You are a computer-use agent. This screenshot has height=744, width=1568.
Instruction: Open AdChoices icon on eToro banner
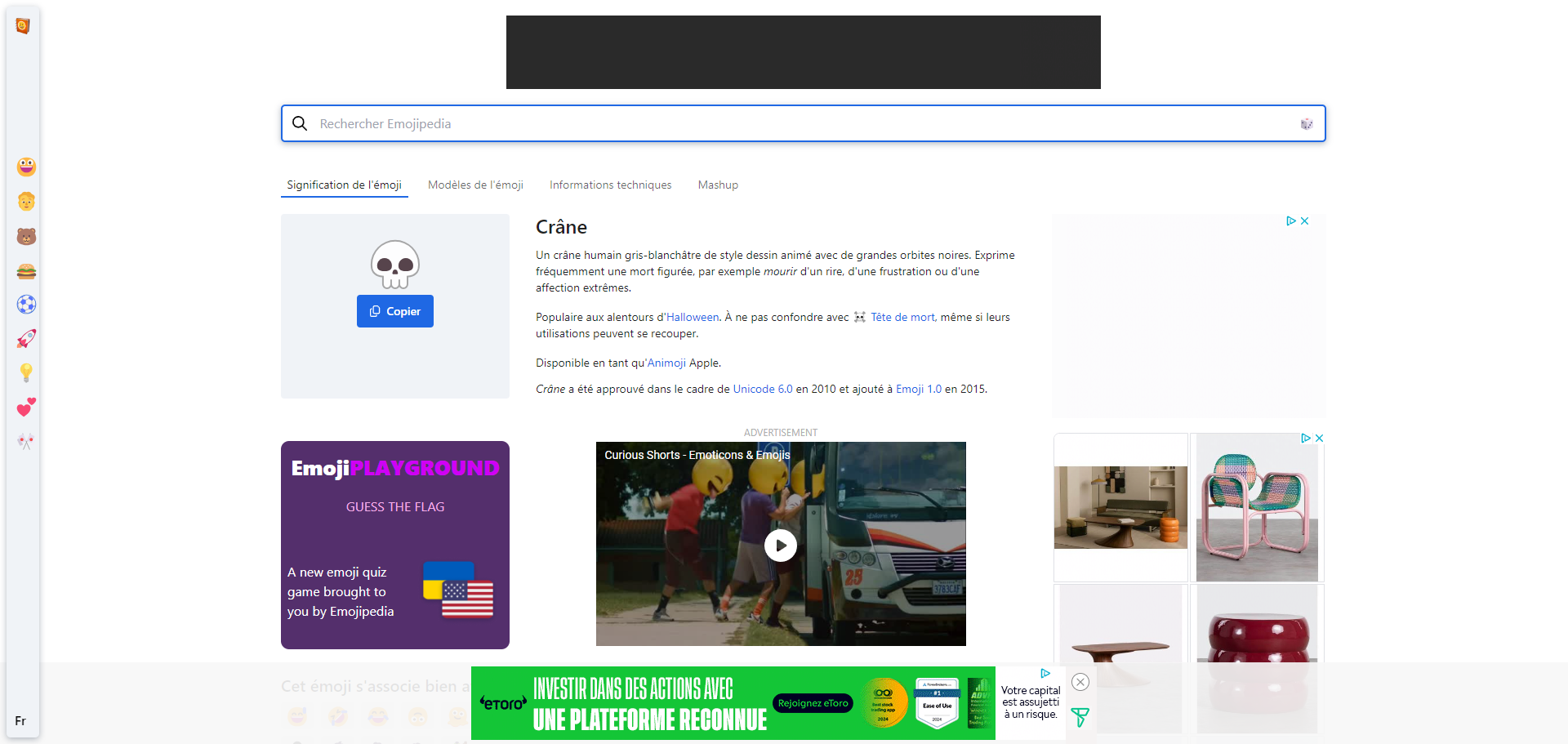point(1045,674)
